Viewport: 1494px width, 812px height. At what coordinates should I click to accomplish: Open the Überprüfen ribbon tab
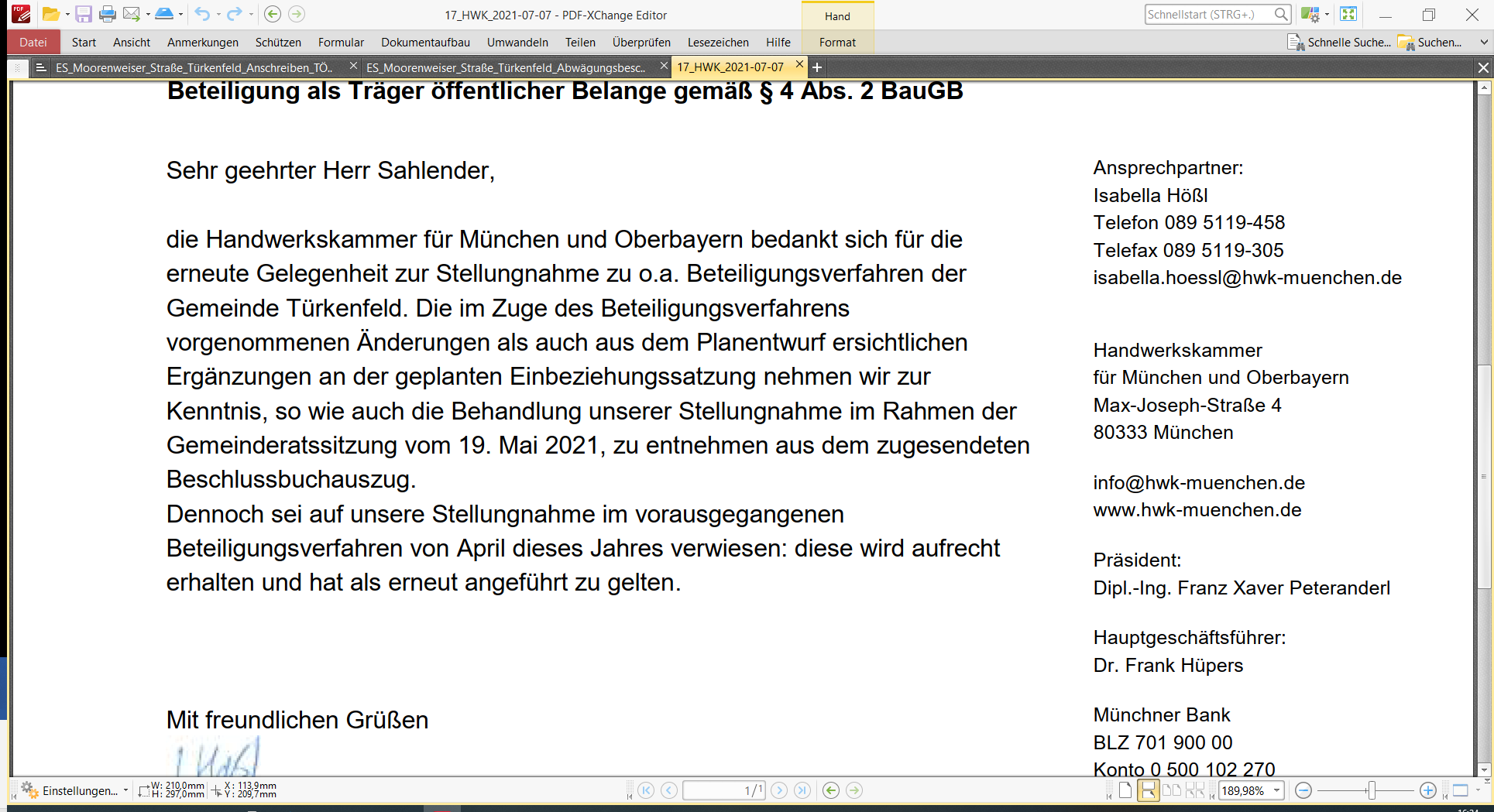[x=641, y=43]
